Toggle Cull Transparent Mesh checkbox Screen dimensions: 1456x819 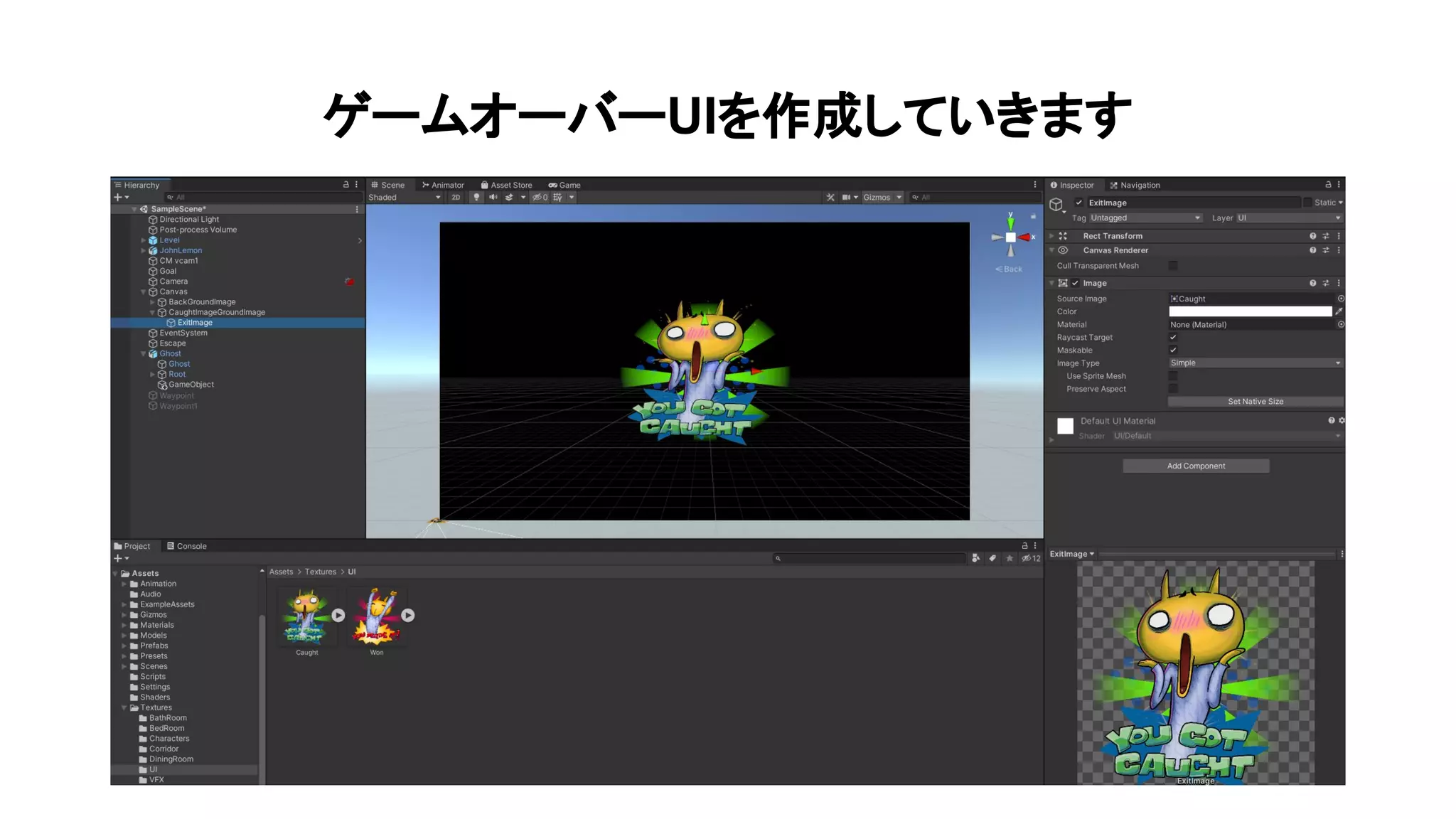click(x=1173, y=266)
